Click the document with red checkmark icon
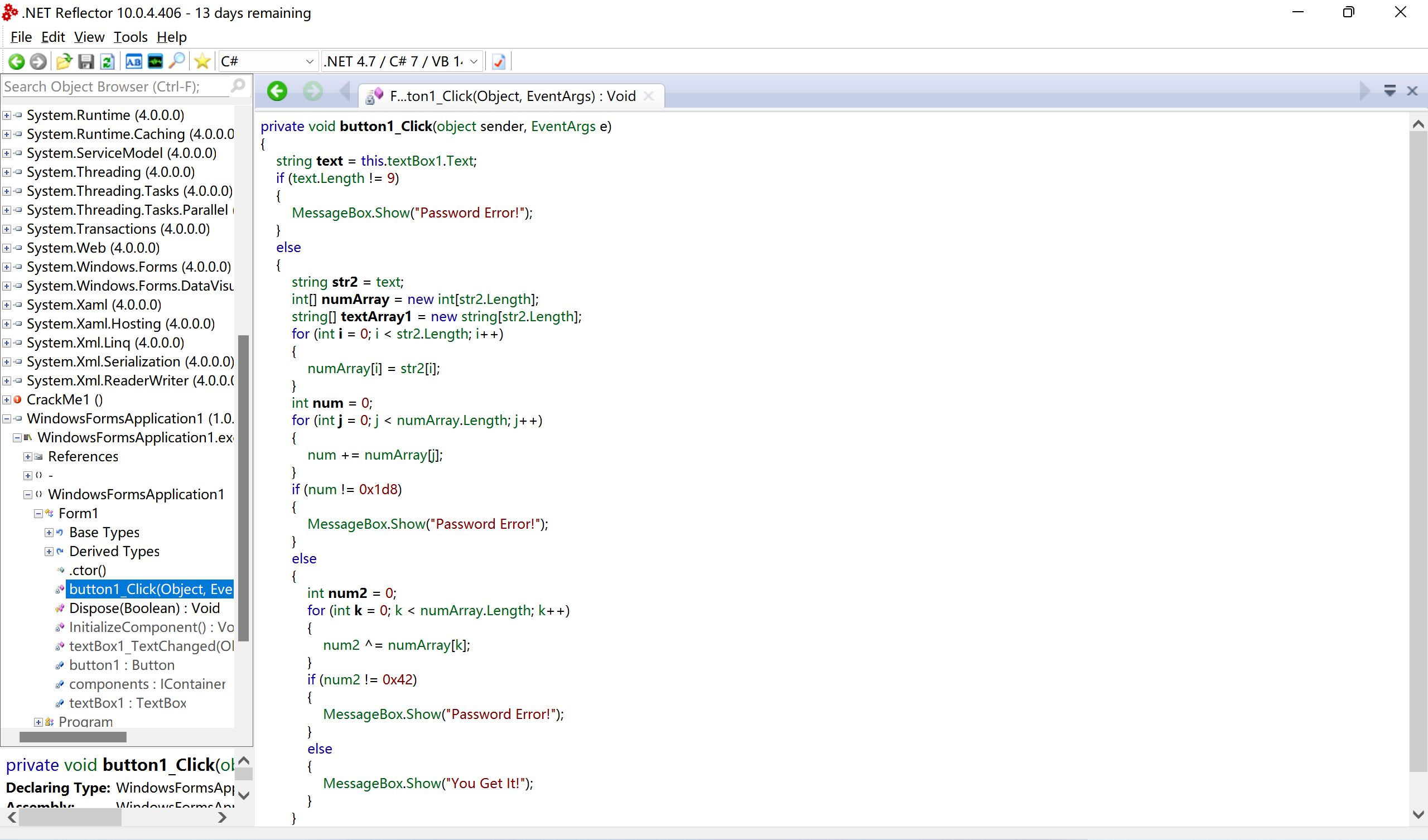The width and height of the screenshot is (1428, 840). click(x=499, y=61)
